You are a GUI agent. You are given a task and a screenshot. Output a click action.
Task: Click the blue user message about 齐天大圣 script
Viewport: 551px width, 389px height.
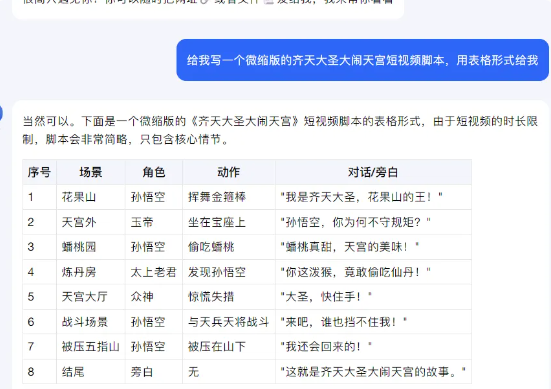click(x=362, y=60)
